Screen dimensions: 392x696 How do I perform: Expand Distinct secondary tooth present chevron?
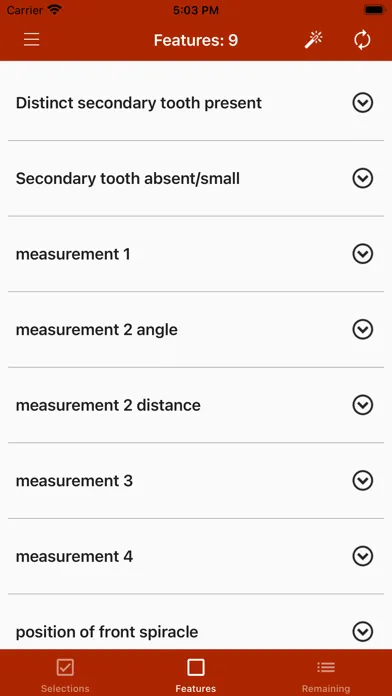(363, 103)
